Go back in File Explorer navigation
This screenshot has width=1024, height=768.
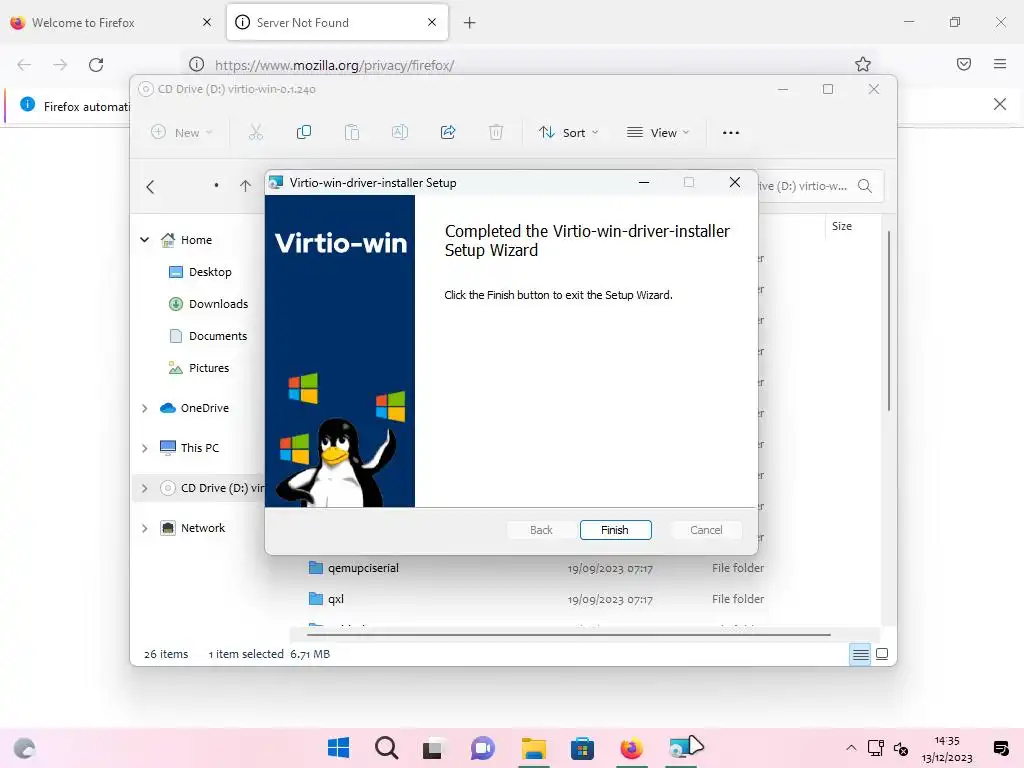pos(150,187)
